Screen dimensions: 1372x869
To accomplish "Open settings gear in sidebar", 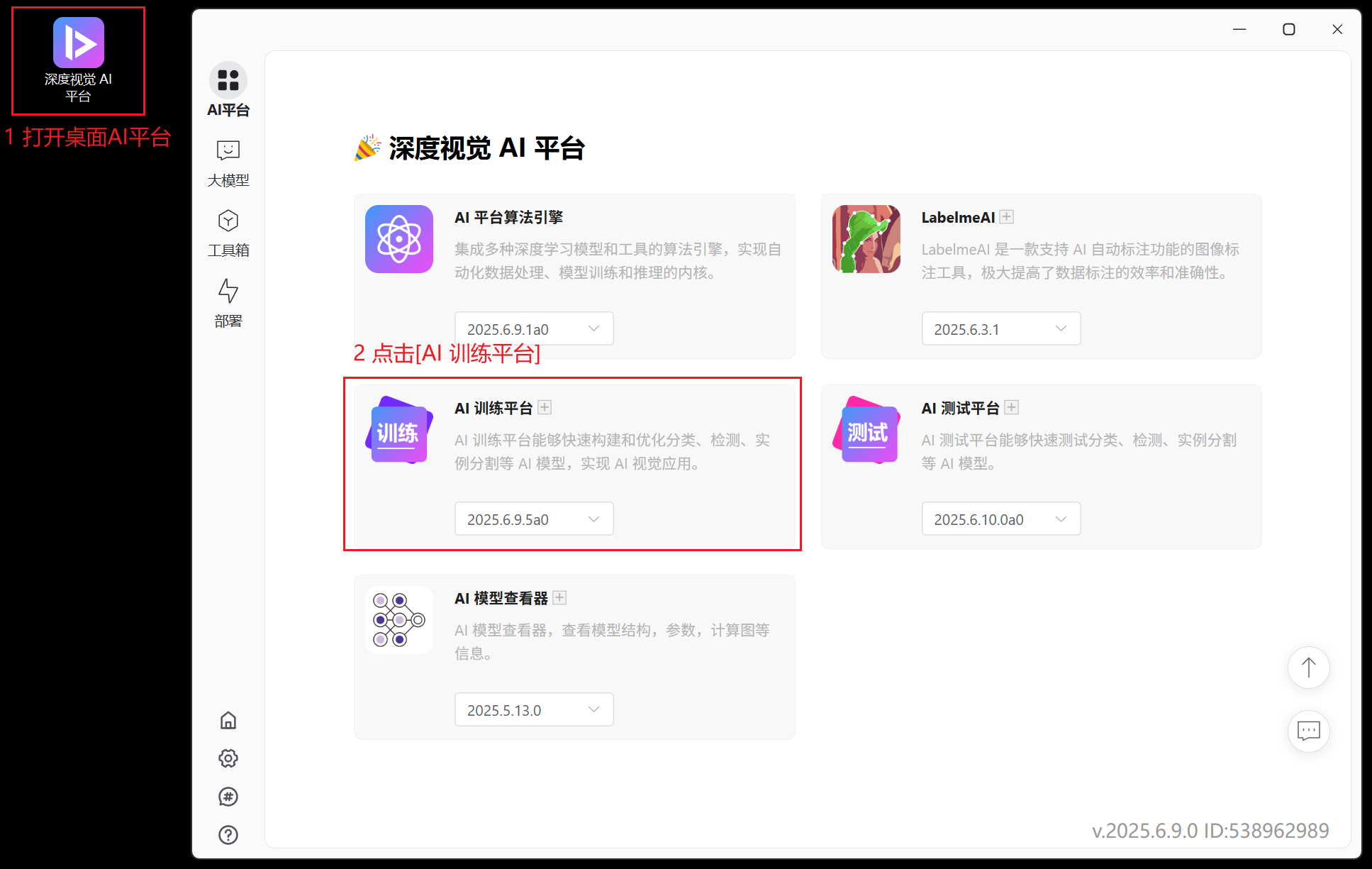I will [228, 758].
